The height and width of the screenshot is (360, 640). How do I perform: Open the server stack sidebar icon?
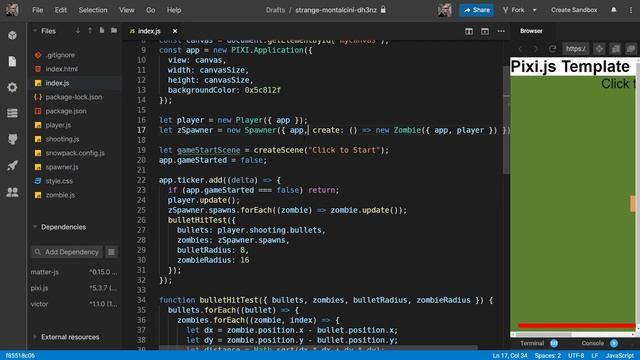[x=12, y=113]
